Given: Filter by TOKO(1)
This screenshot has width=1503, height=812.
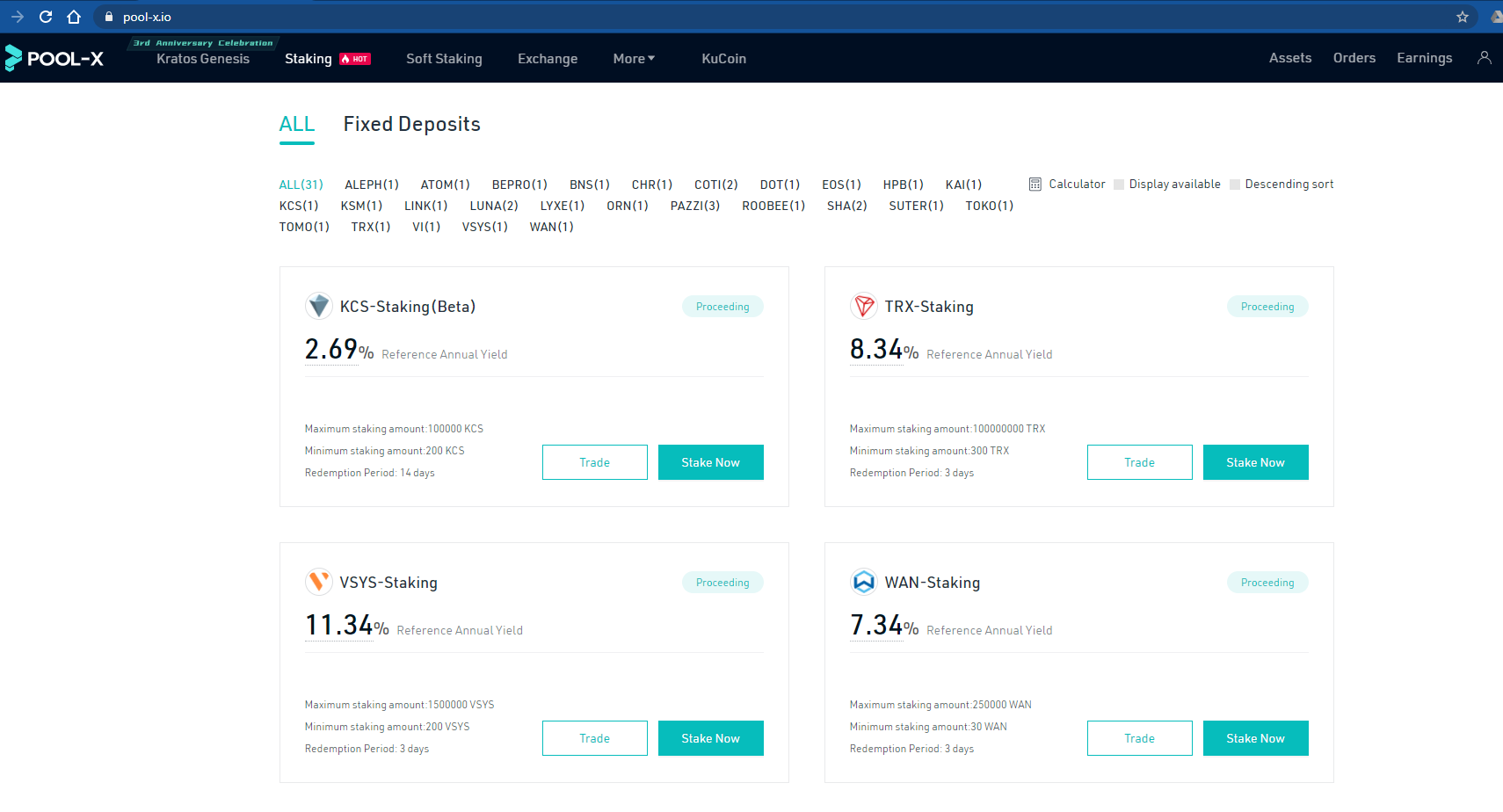Looking at the screenshot, I should click(x=990, y=206).
